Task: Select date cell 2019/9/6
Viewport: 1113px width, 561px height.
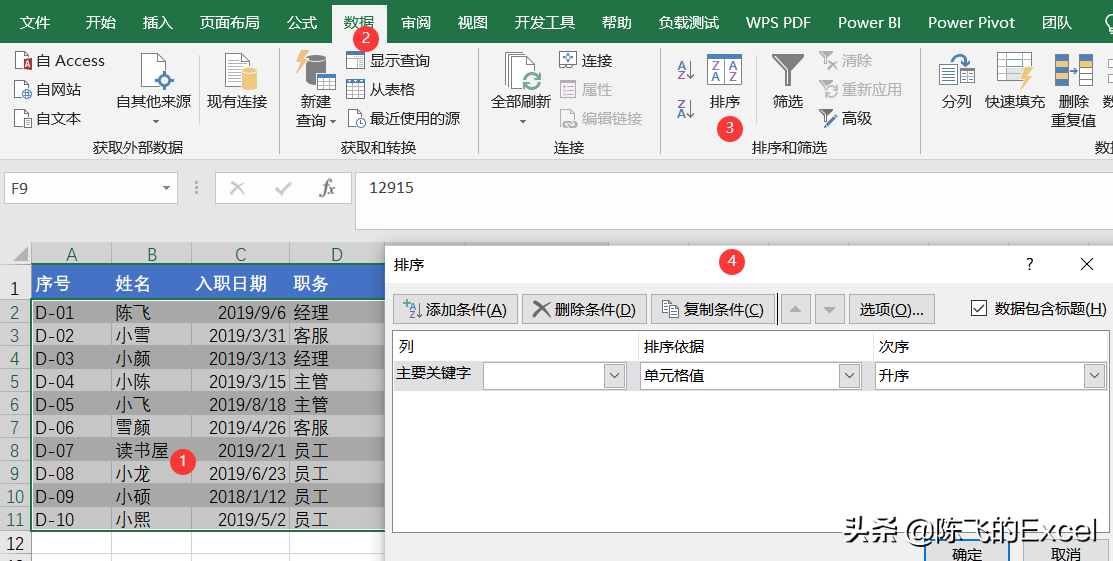Action: [241, 312]
